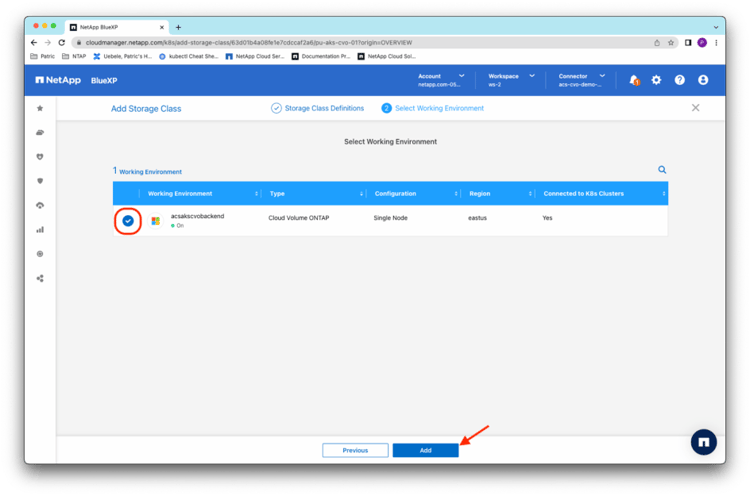Click the Add button
The image size is (750, 496).
[425, 450]
